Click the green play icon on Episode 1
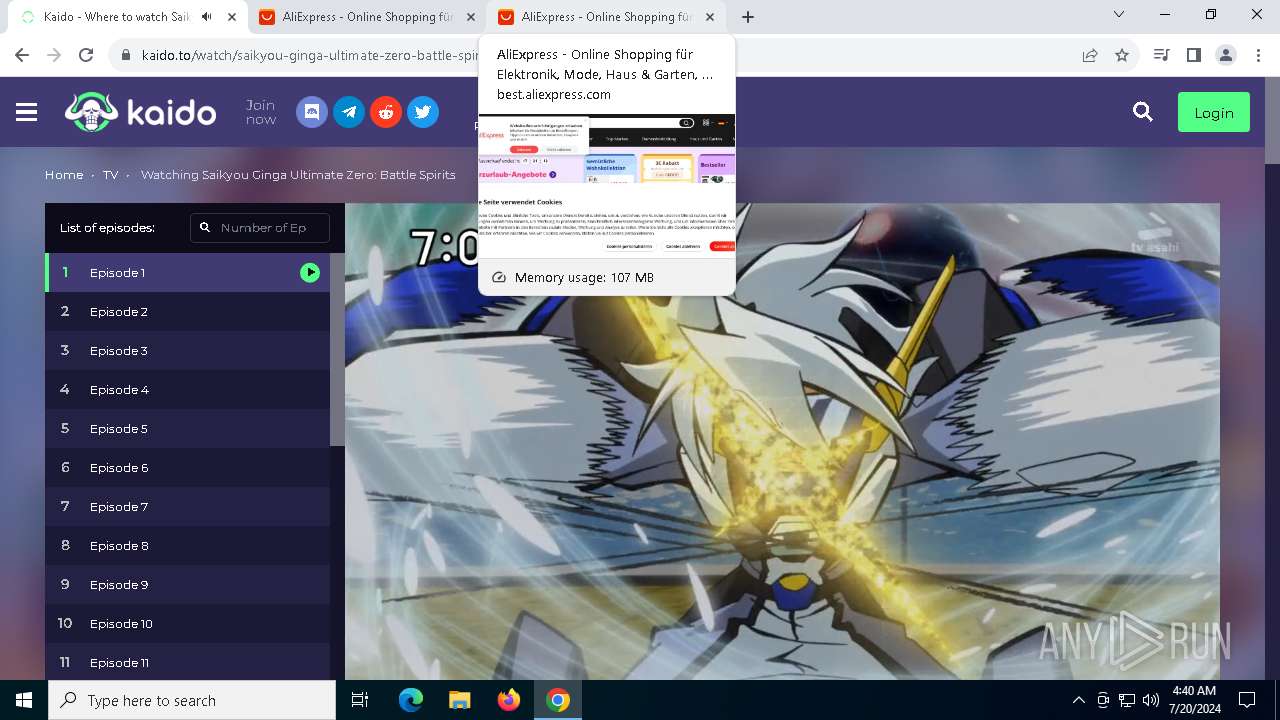Image resolution: width=1280 pixels, height=720 pixels. [x=310, y=272]
